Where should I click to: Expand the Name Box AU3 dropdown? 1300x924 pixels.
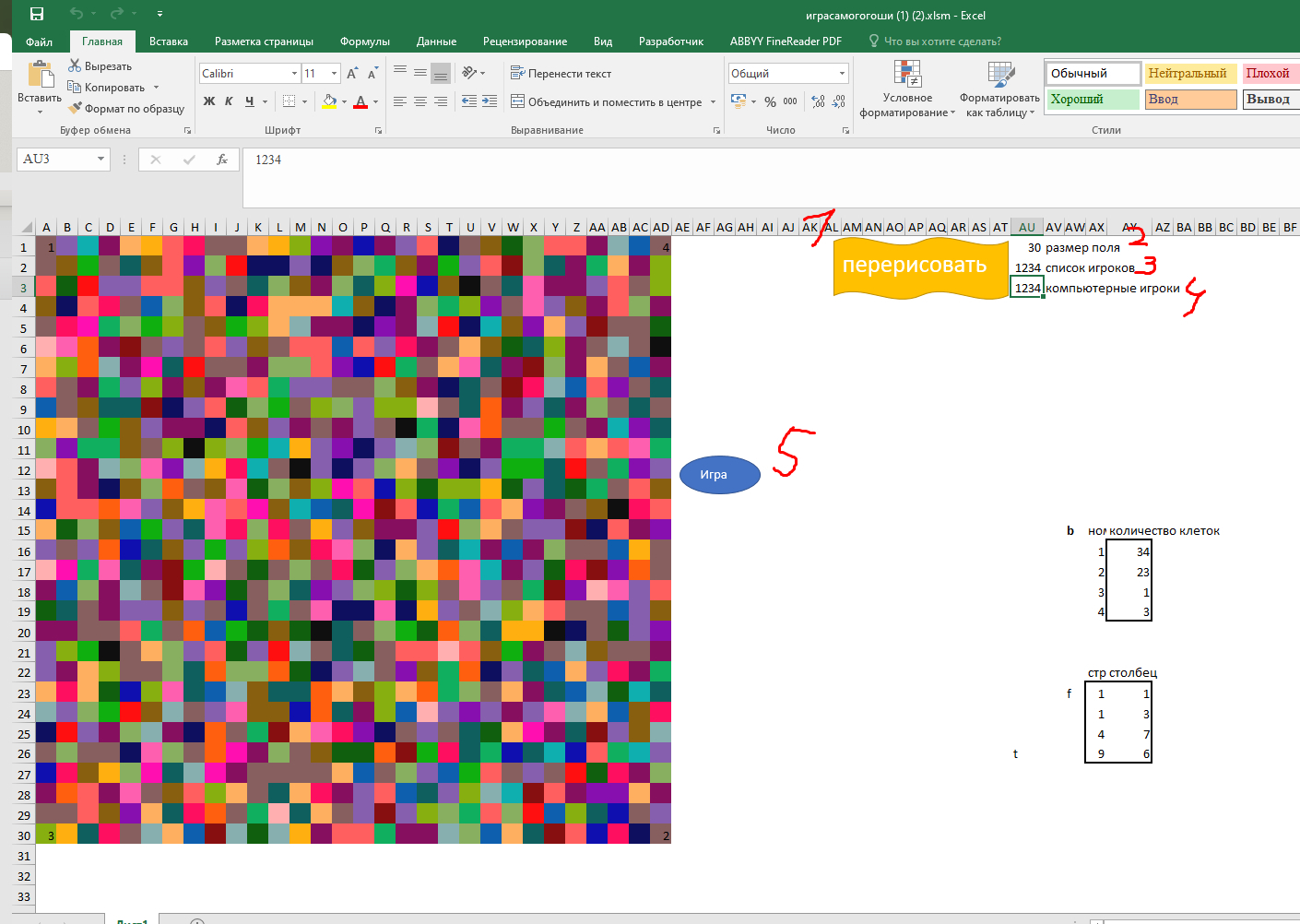(x=101, y=160)
